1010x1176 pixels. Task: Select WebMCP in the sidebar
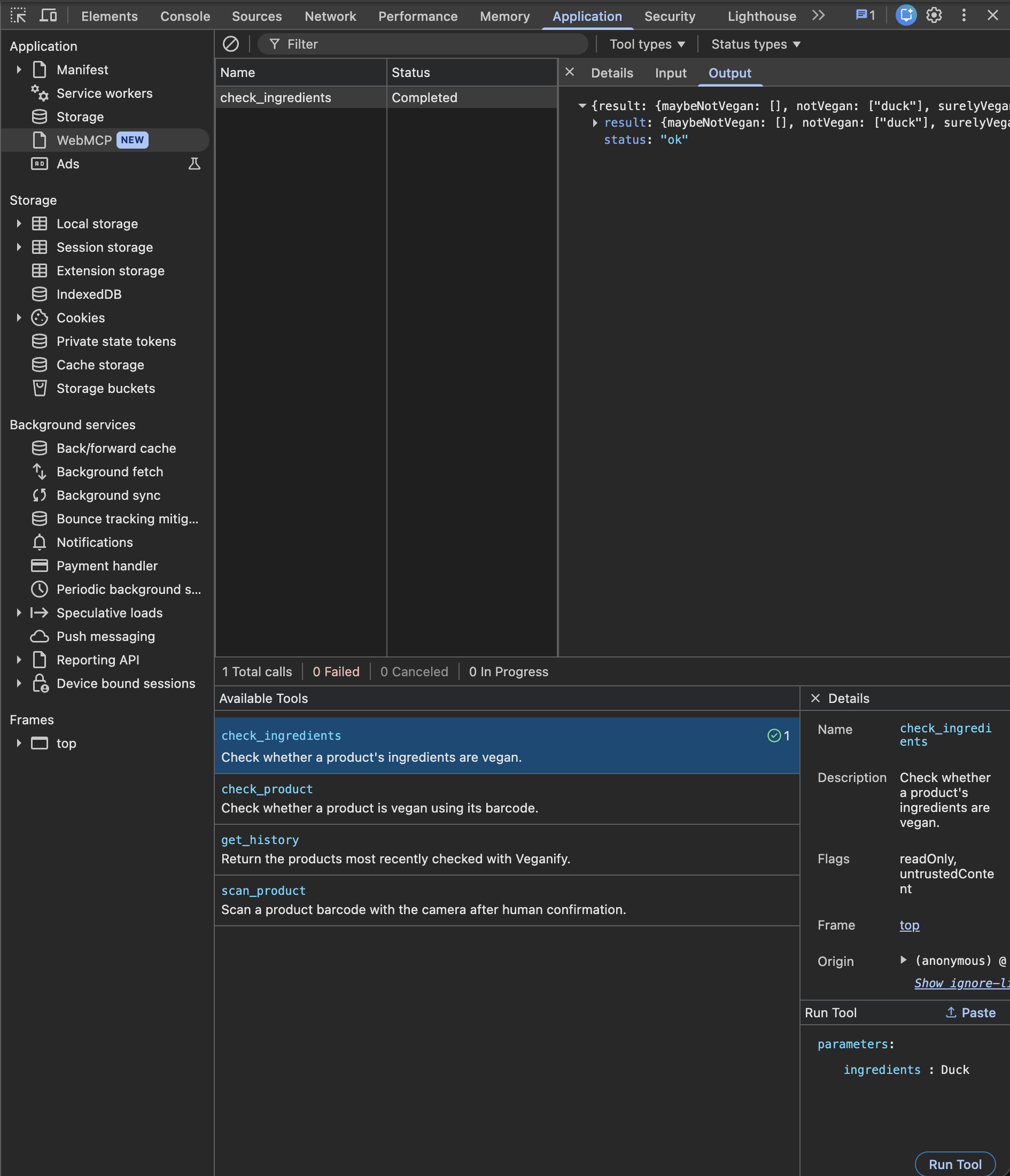(x=105, y=140)
